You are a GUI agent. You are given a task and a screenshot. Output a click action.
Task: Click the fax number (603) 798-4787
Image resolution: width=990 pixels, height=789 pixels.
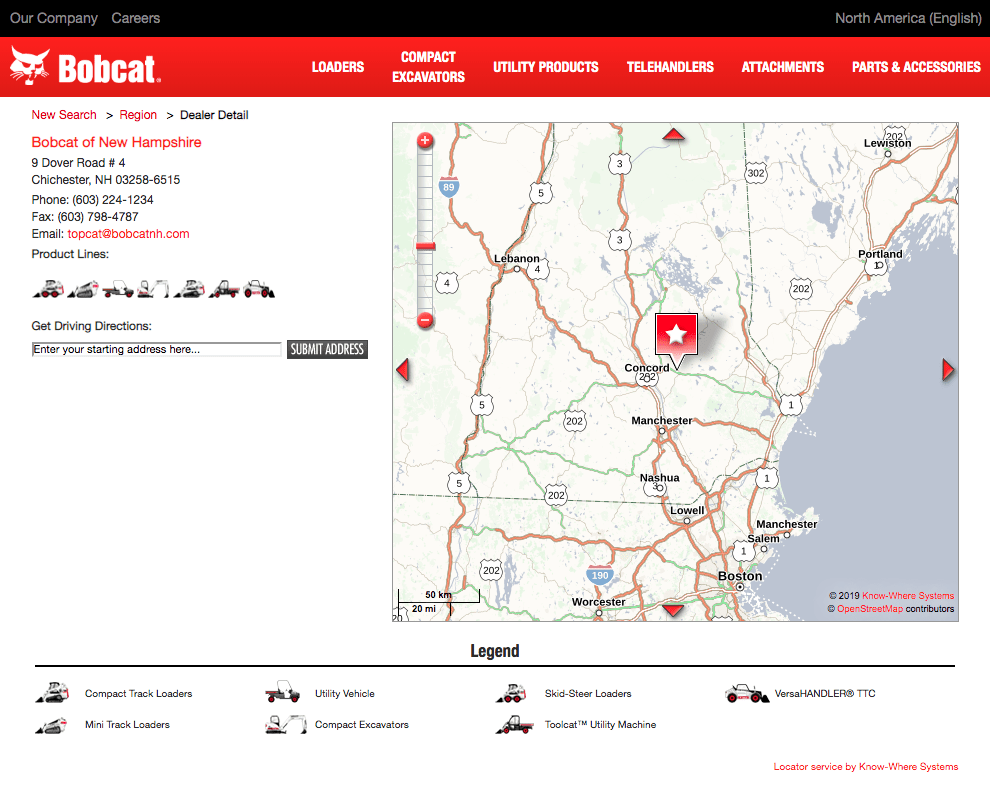tap(98, 217)
